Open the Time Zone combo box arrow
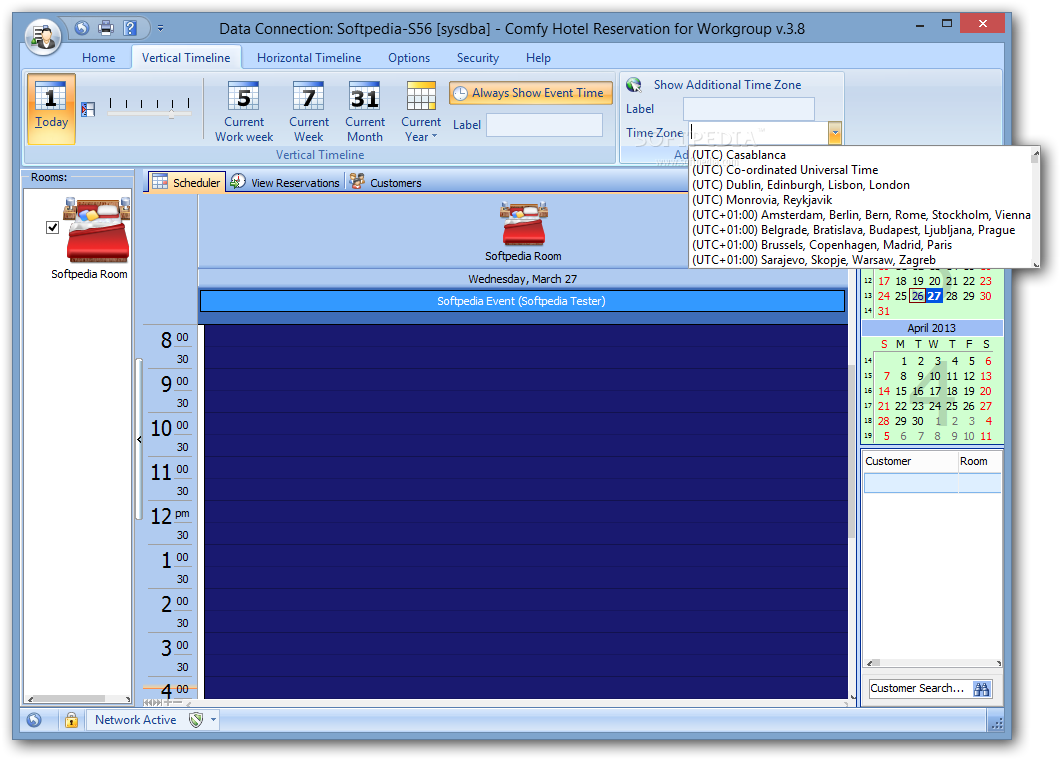This screenshot has height=760, width=1061. 835,133
